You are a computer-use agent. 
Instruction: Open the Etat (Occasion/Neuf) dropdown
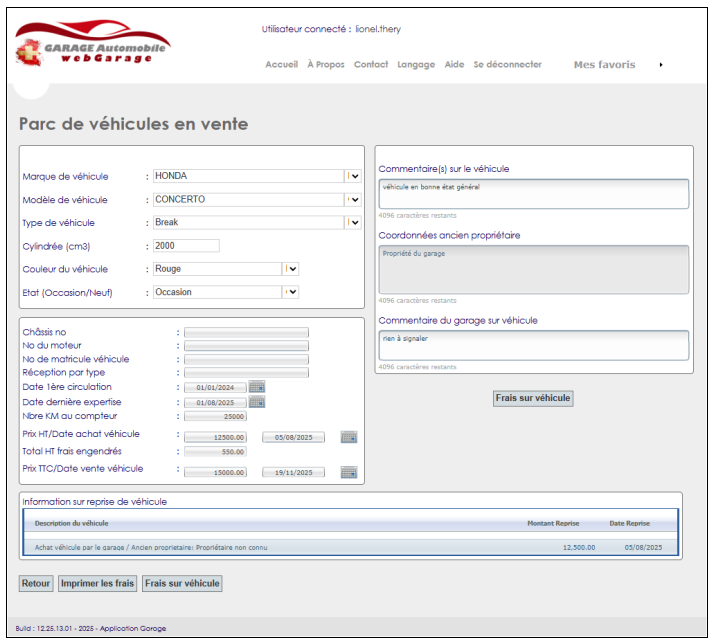292,292
